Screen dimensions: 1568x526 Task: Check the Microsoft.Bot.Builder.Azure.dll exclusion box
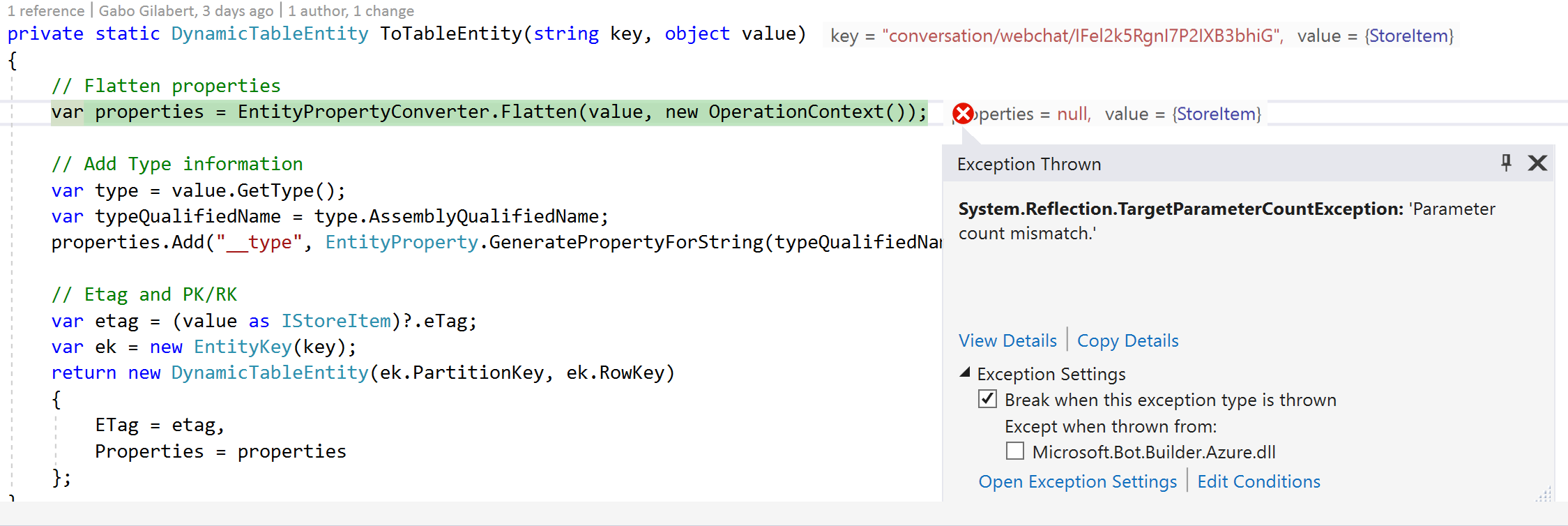(x=1015, y=451)
